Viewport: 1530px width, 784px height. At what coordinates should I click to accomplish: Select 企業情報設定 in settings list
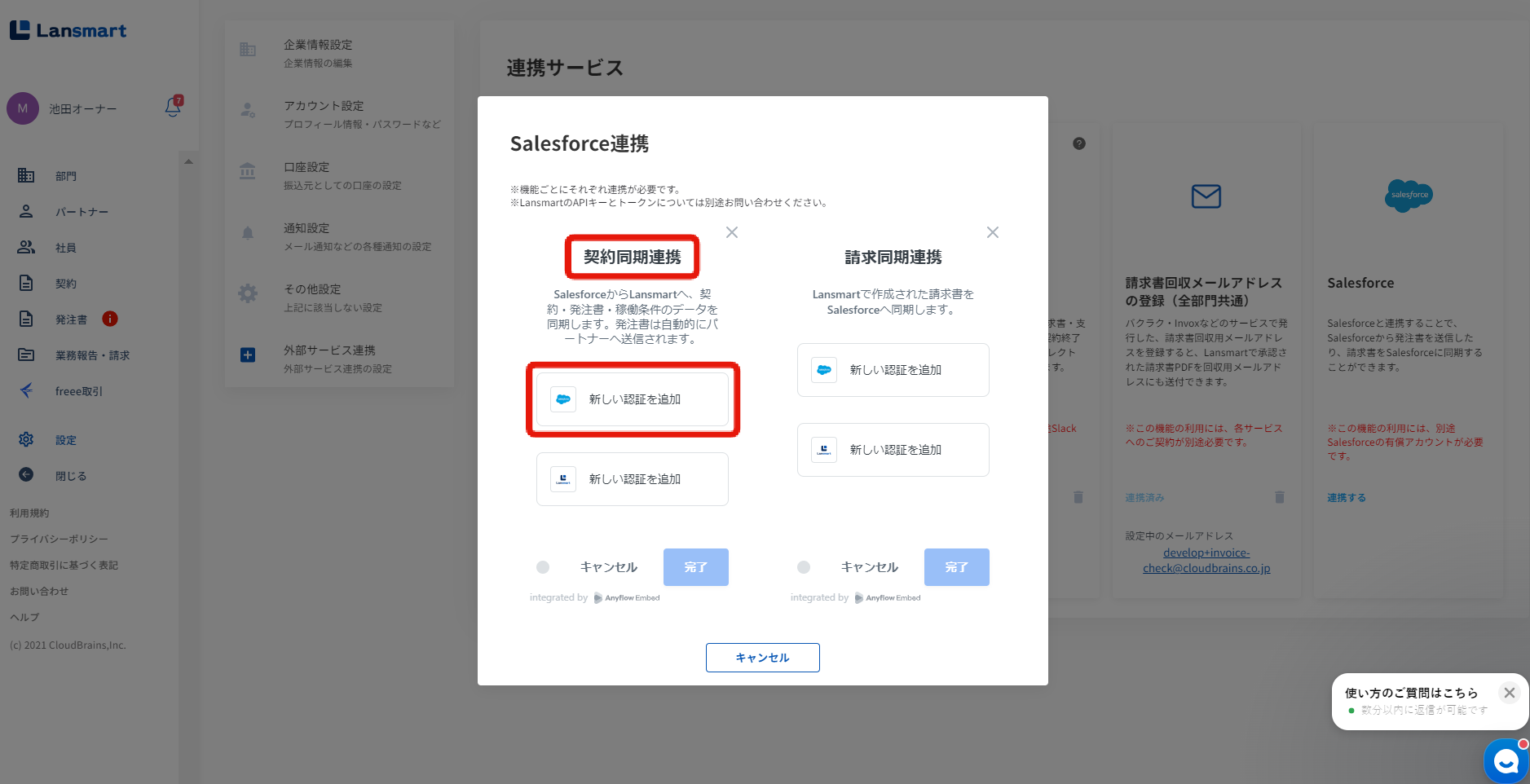[339, 53]
